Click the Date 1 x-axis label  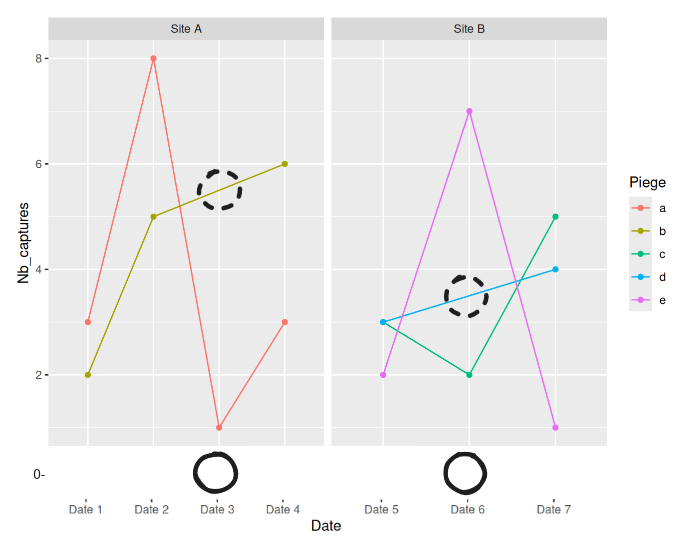86,510
